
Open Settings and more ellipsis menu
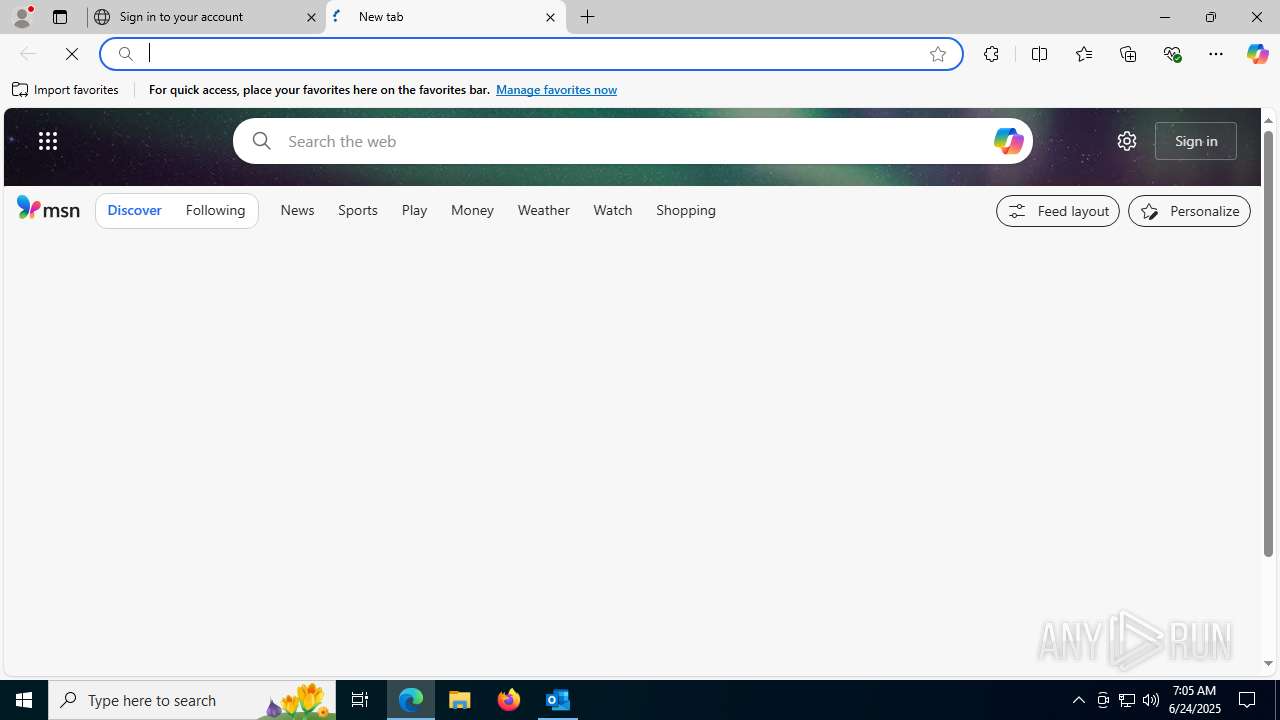[x=1216, y=54]
